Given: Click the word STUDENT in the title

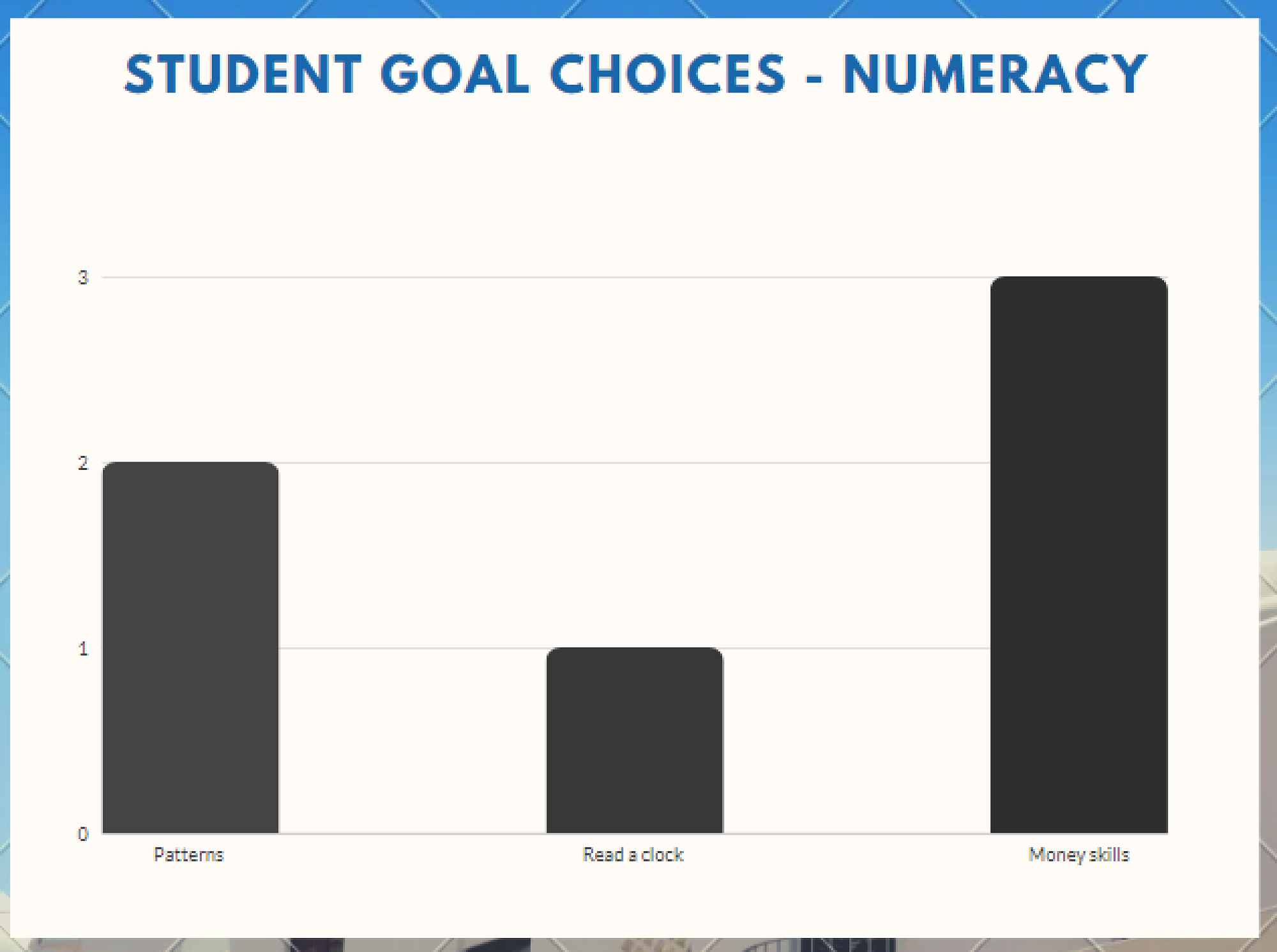Looking at the screenshot, I should tap(243, 74).
